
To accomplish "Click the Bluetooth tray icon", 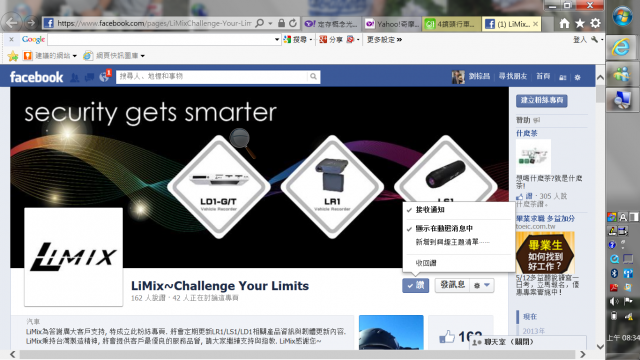I will (614, 273).
